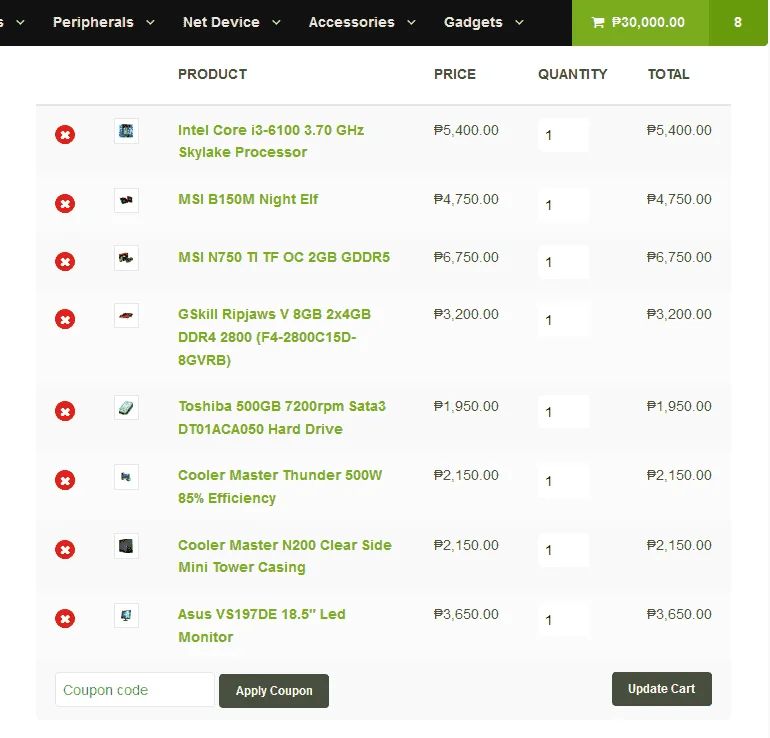Open Intel Core i3-6100 product thumbnail

[x=126, y=131]
